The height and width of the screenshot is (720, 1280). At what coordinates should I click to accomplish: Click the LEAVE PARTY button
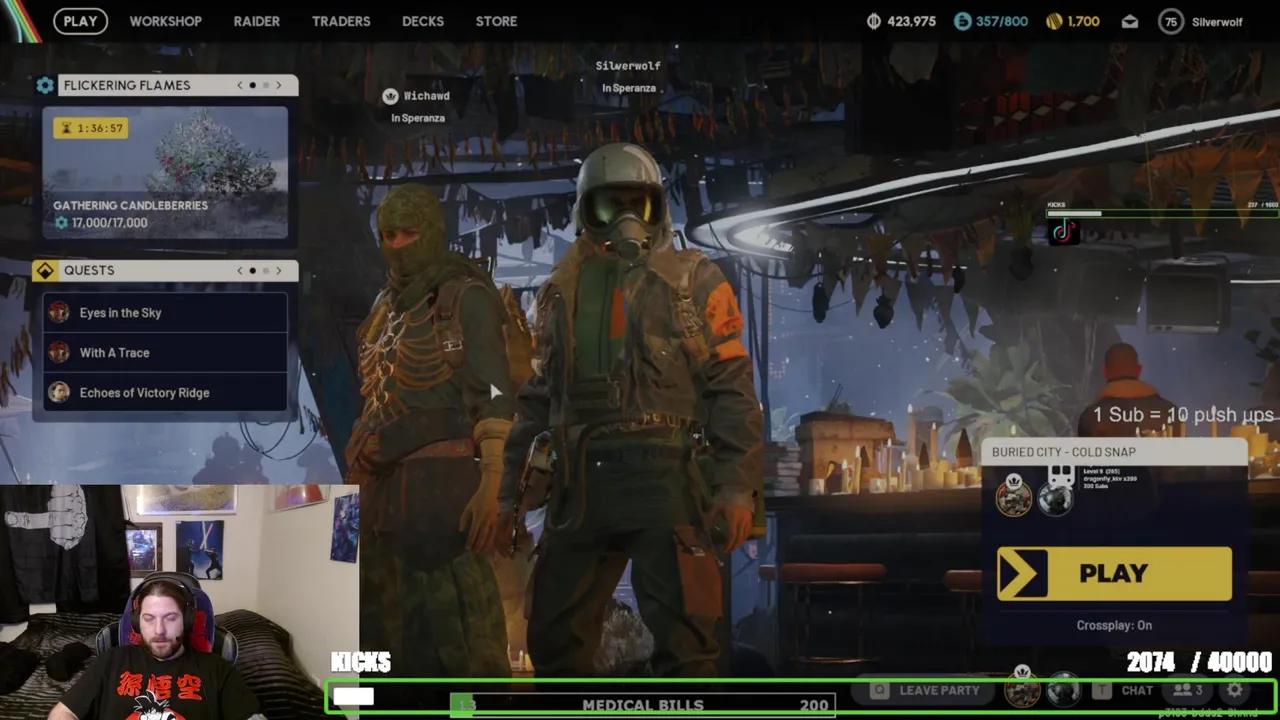[x=924, y=690]
